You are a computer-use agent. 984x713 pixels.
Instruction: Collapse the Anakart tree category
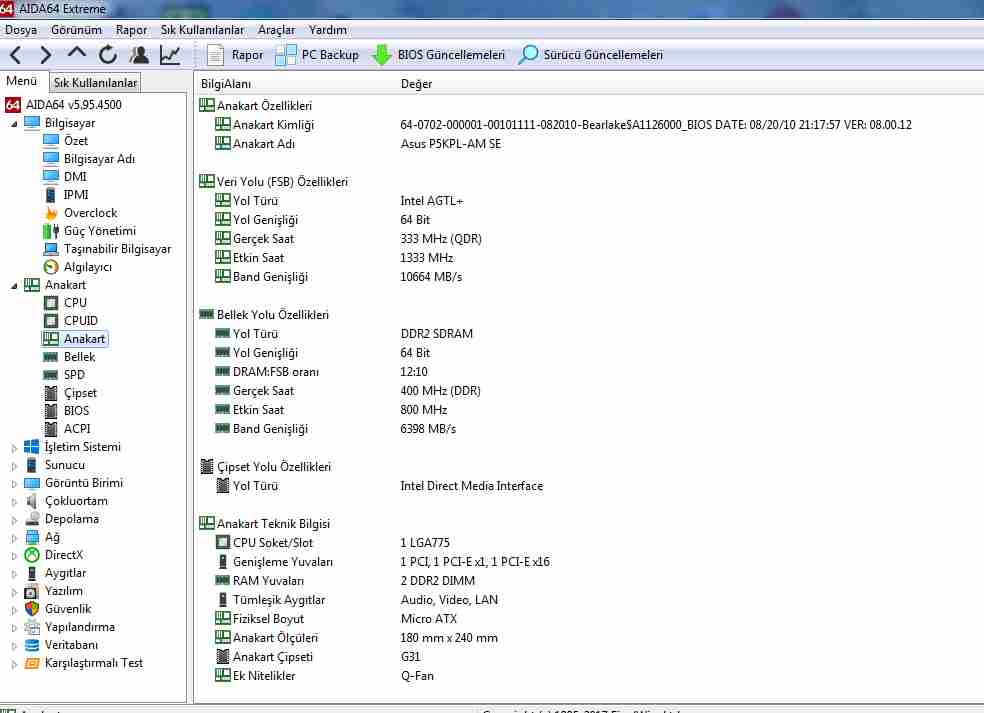[15, 285]
